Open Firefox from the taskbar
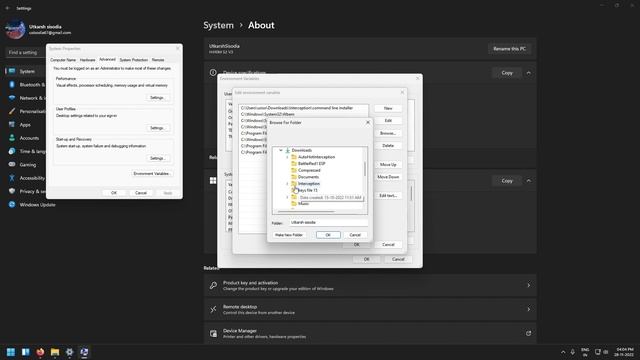Screen dimensions: 640x360 point(40,352)
